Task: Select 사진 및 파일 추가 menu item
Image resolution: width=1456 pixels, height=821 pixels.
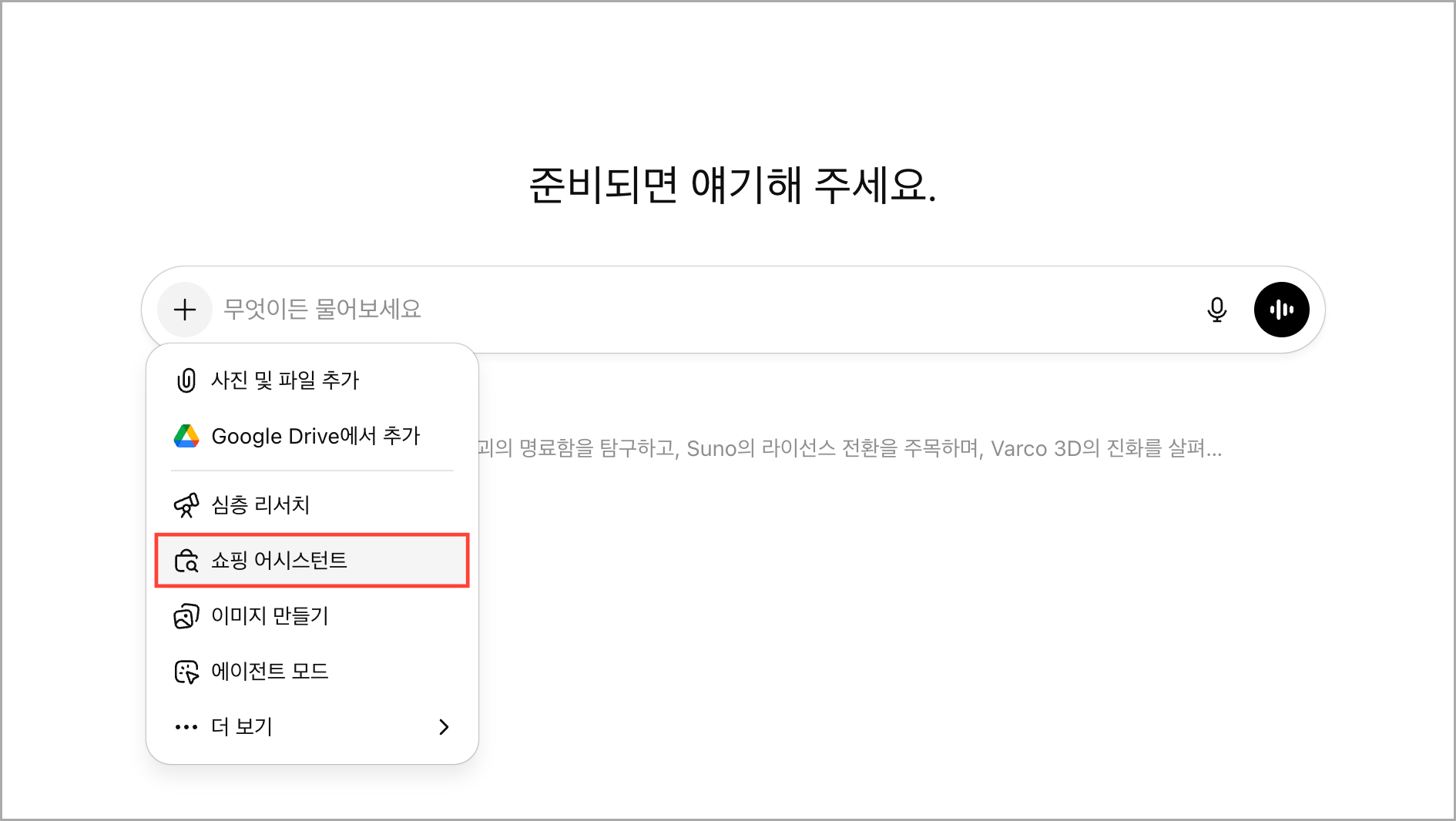Action: point(285,380)
